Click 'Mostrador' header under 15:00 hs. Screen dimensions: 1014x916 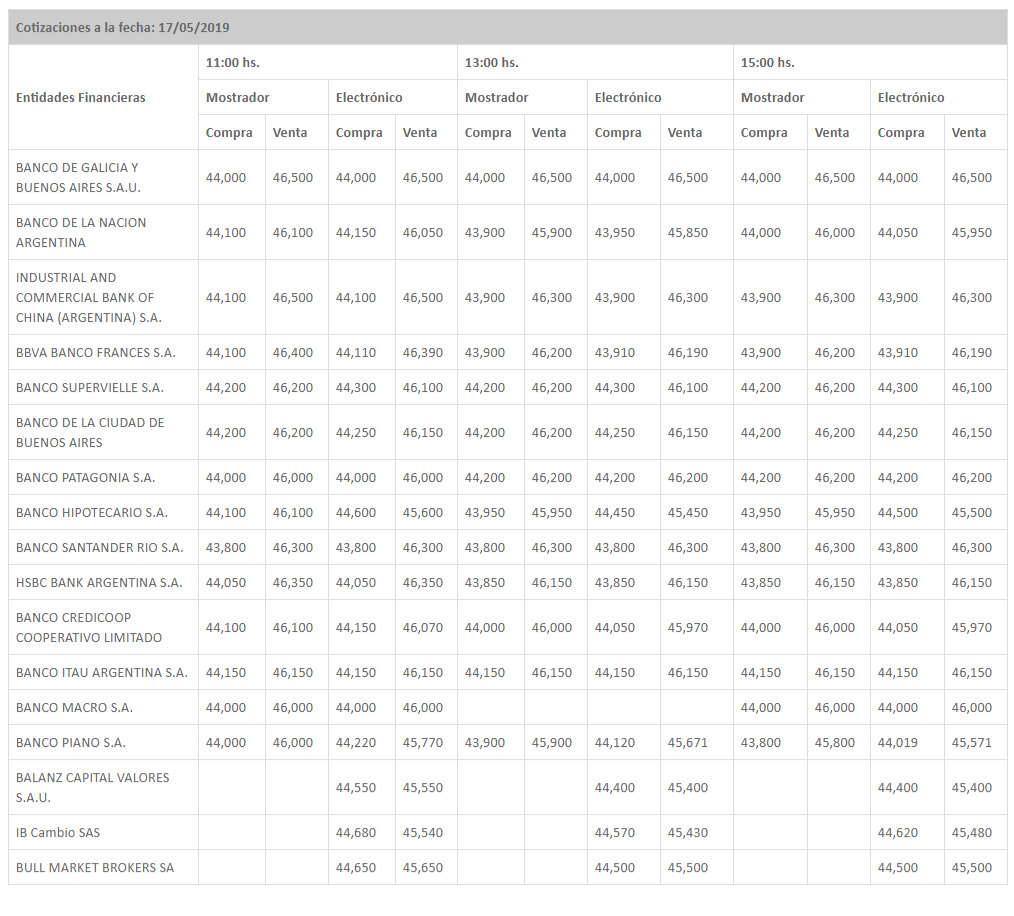773,98
